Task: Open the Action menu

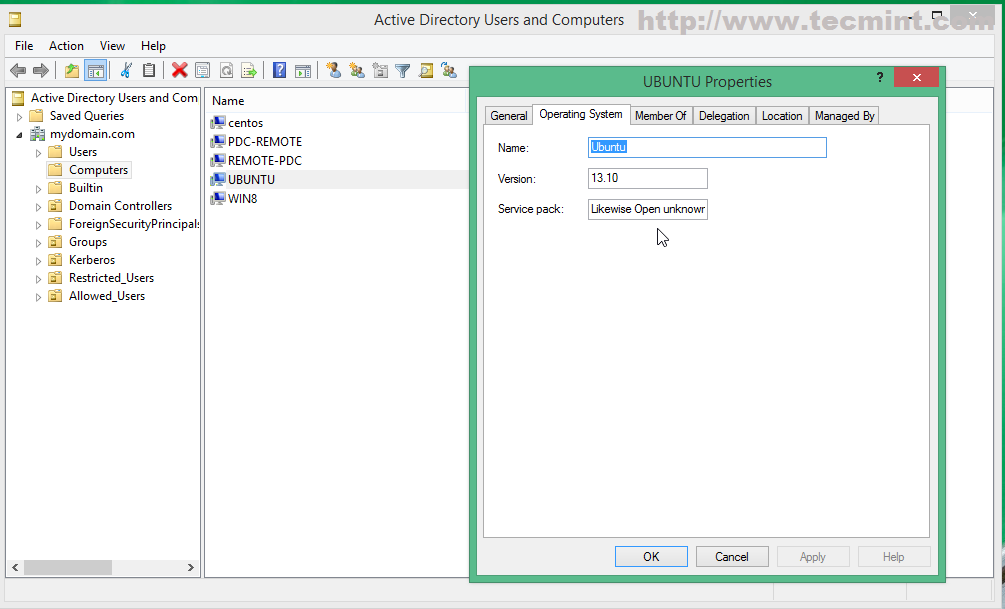Action: tap(66, 46)
